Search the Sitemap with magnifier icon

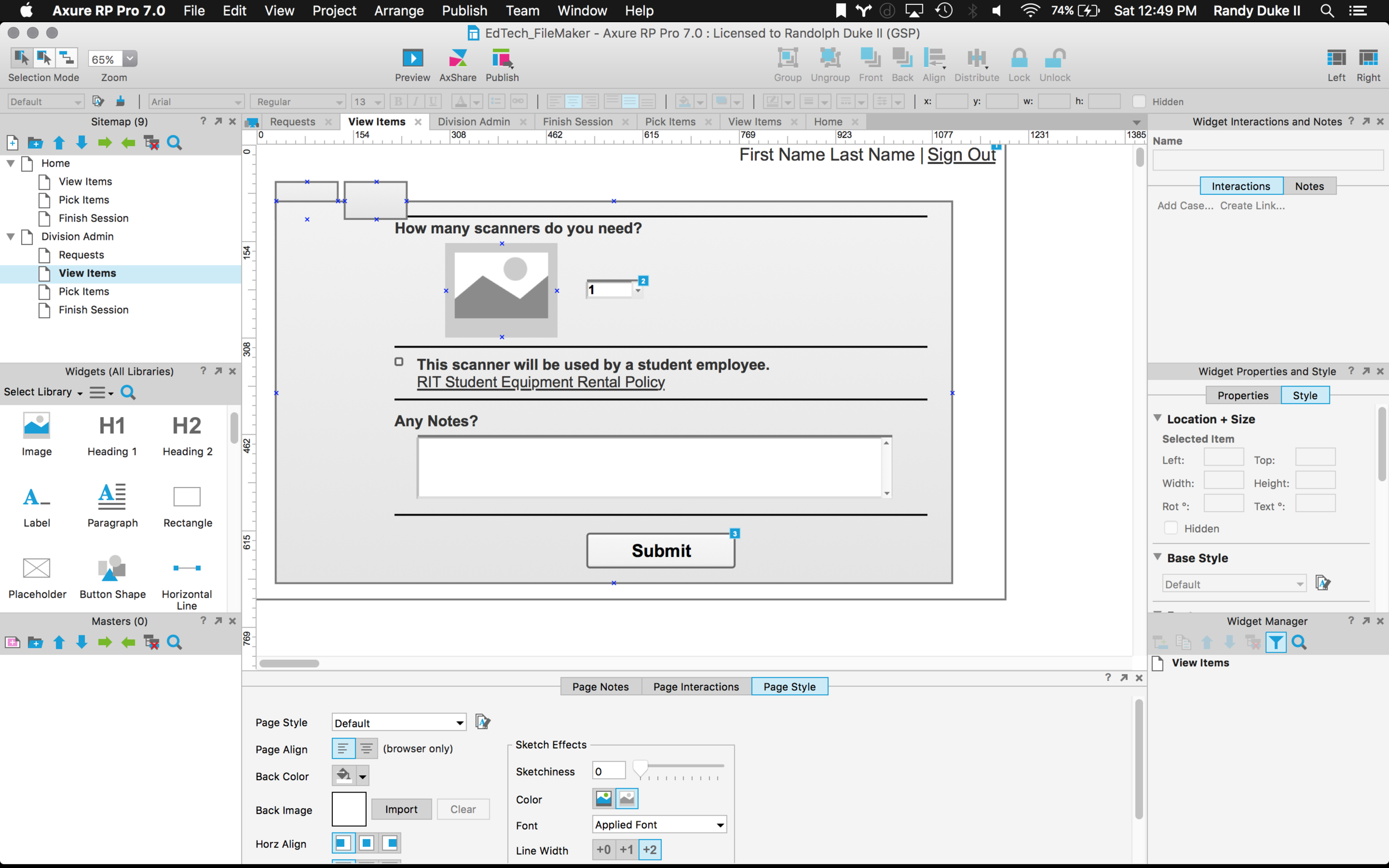pyautogui.click(x=174, y=142)
